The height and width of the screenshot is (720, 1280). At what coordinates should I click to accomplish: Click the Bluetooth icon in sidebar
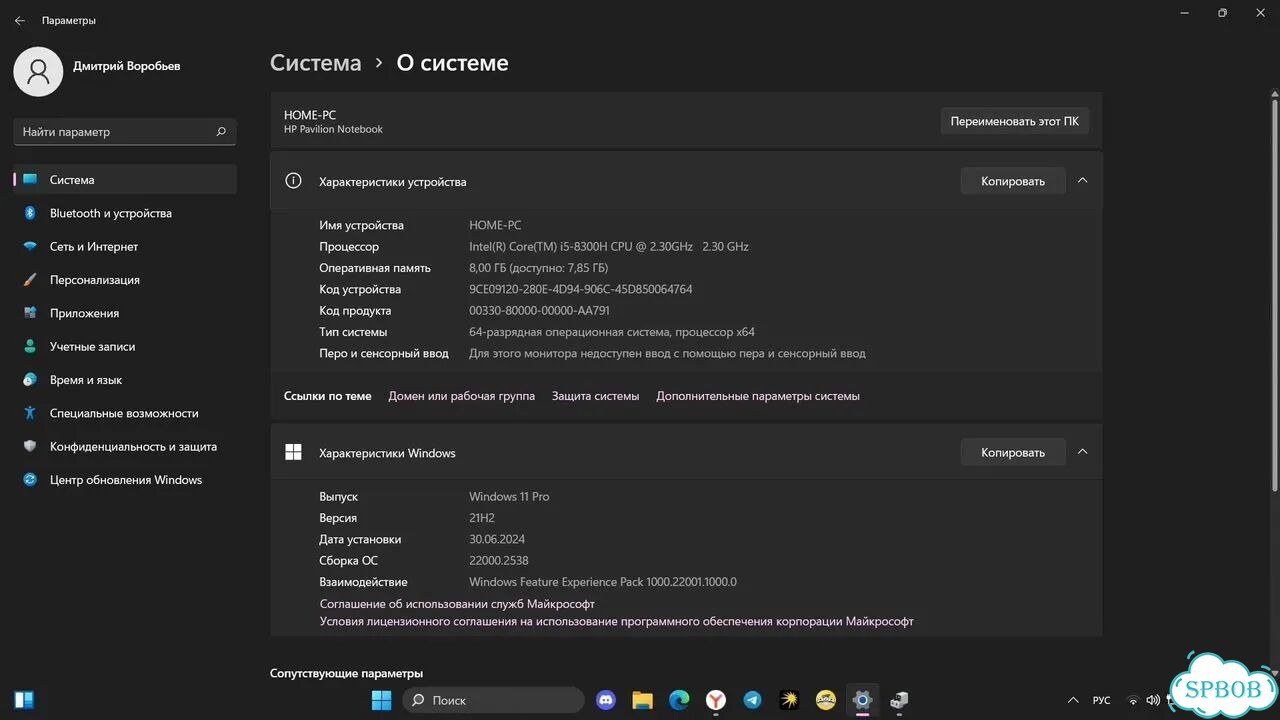tap(30, 213)
